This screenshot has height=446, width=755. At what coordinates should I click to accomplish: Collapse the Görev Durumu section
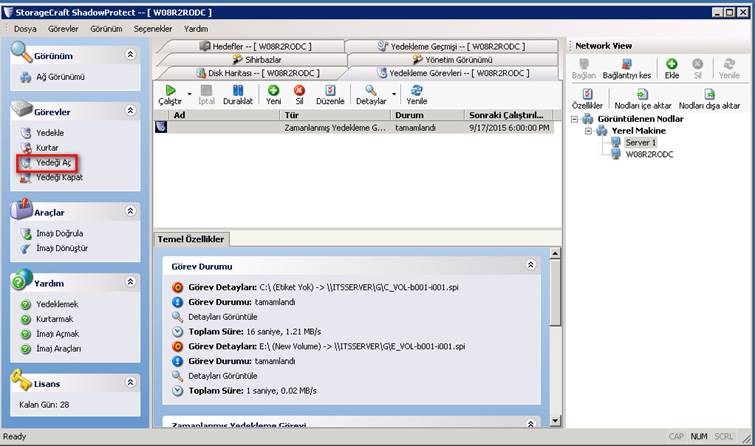(531, 265)
